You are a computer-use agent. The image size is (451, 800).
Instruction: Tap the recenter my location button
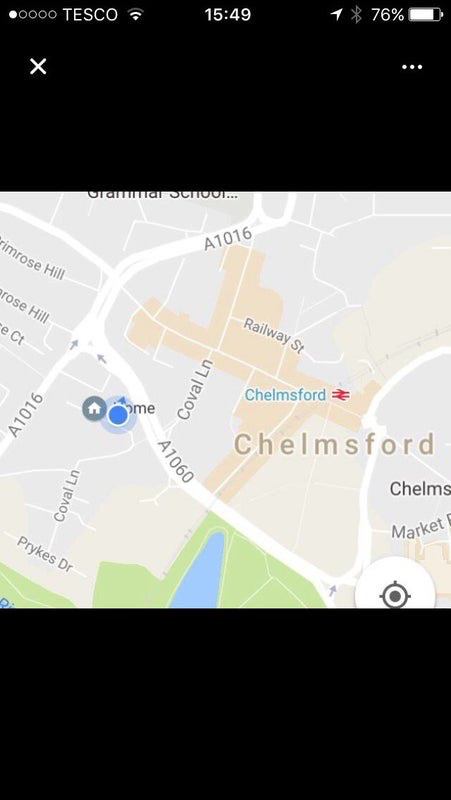pyautogui.click(x=395, y=594)
